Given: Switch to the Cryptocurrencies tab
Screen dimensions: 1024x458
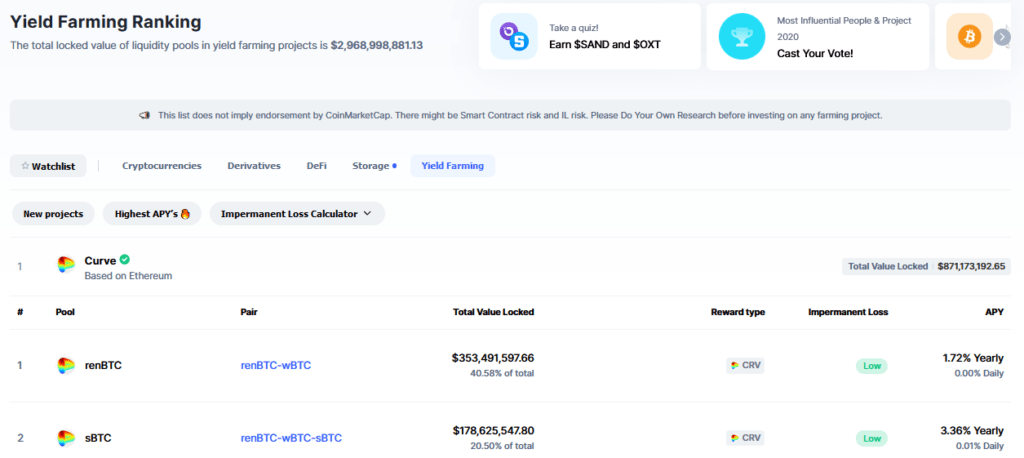Looking at the screenshot, I should click(x=162, y=166).
